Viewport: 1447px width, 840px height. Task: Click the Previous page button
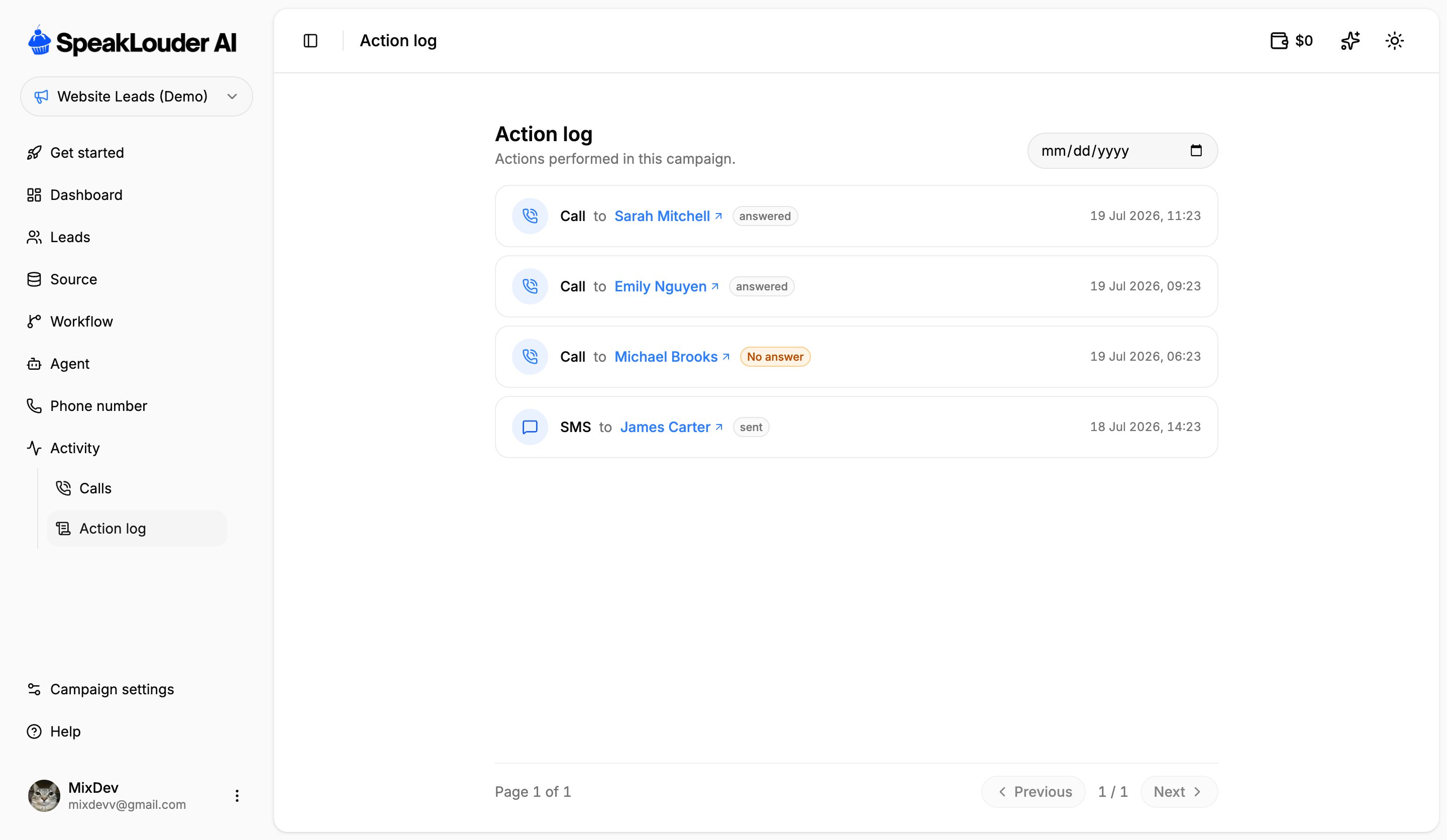1033,792
